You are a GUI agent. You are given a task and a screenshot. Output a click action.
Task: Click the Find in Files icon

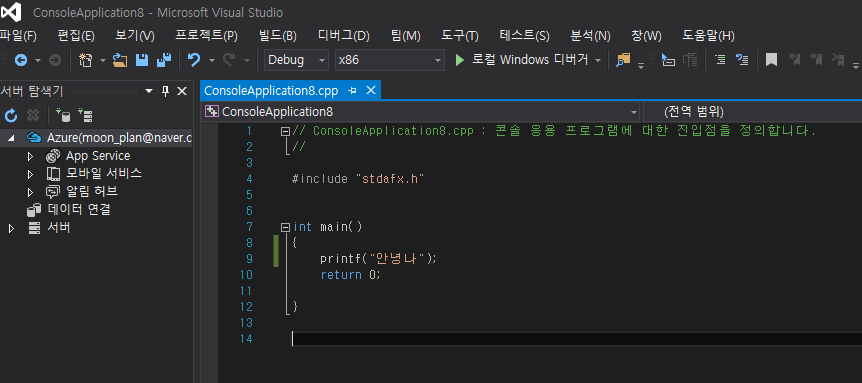[623, 60]
